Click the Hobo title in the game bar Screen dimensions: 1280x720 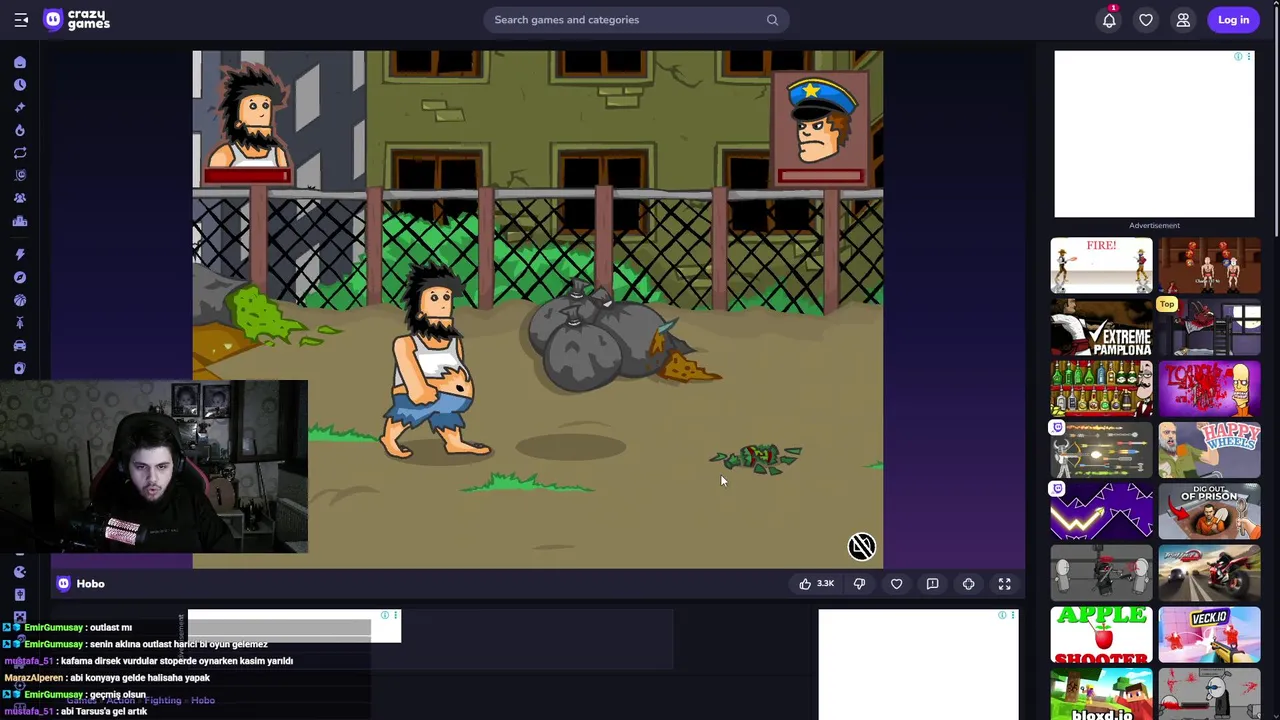90,584
